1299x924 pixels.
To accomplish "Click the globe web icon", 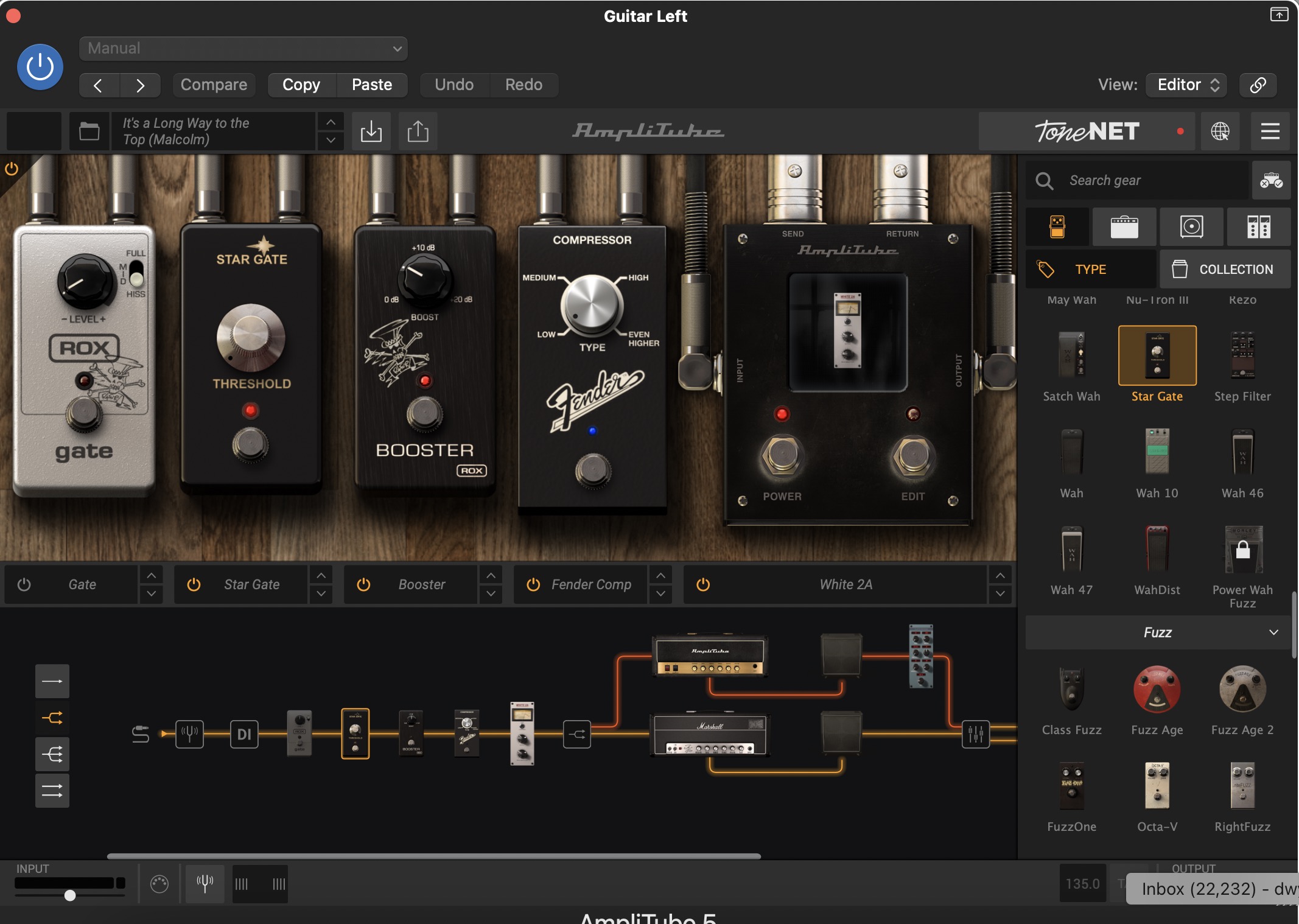I will [1220, 131].
